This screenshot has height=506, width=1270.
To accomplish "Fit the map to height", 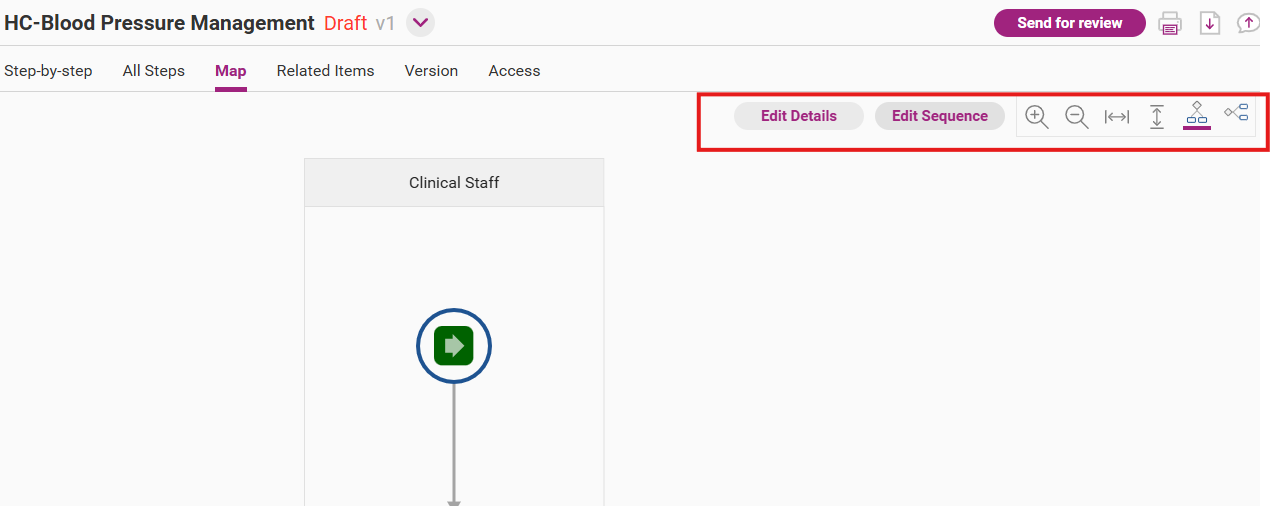I will coord(1157,117).
